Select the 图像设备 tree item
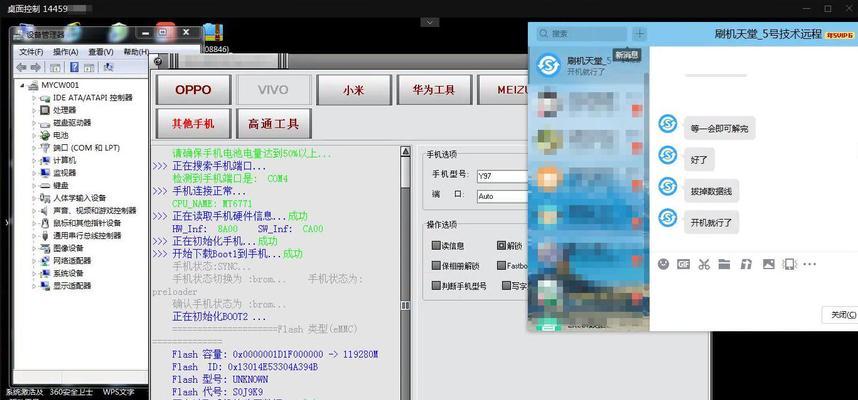The width and height of the screenshot is (858, 400). [x=68, y=248]
